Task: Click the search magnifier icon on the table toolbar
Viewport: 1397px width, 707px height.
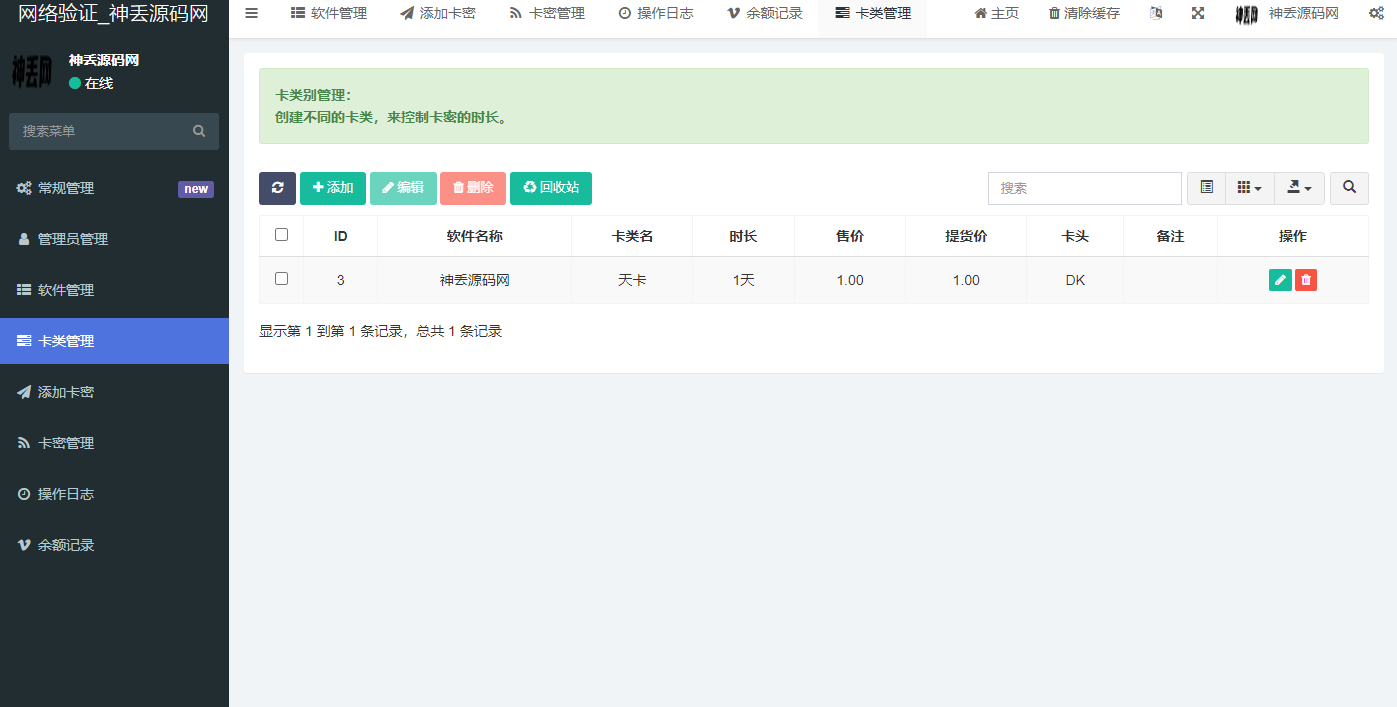Action: point(1349,188)
